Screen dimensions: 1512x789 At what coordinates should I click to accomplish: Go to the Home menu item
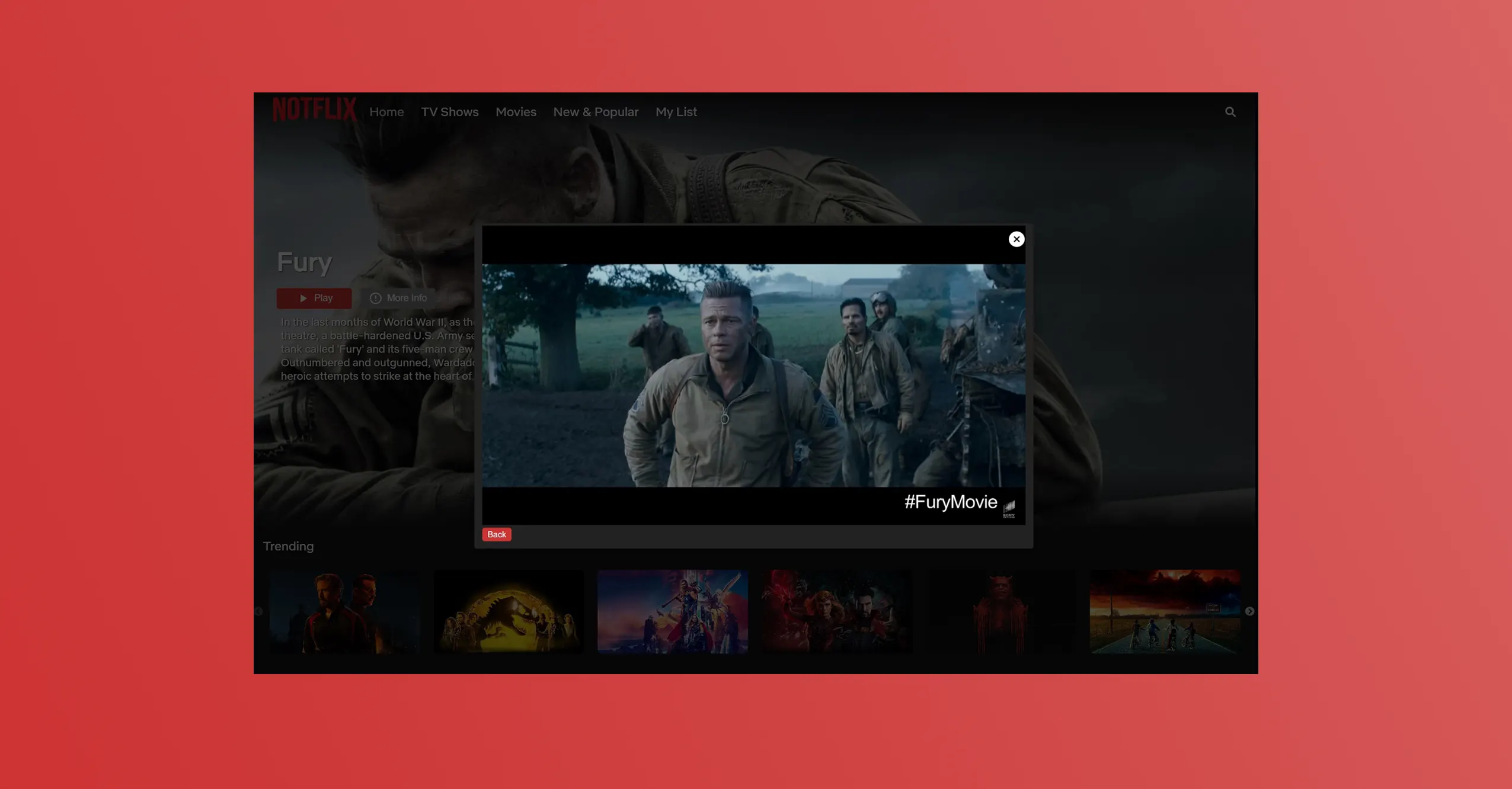coord(386,112)
